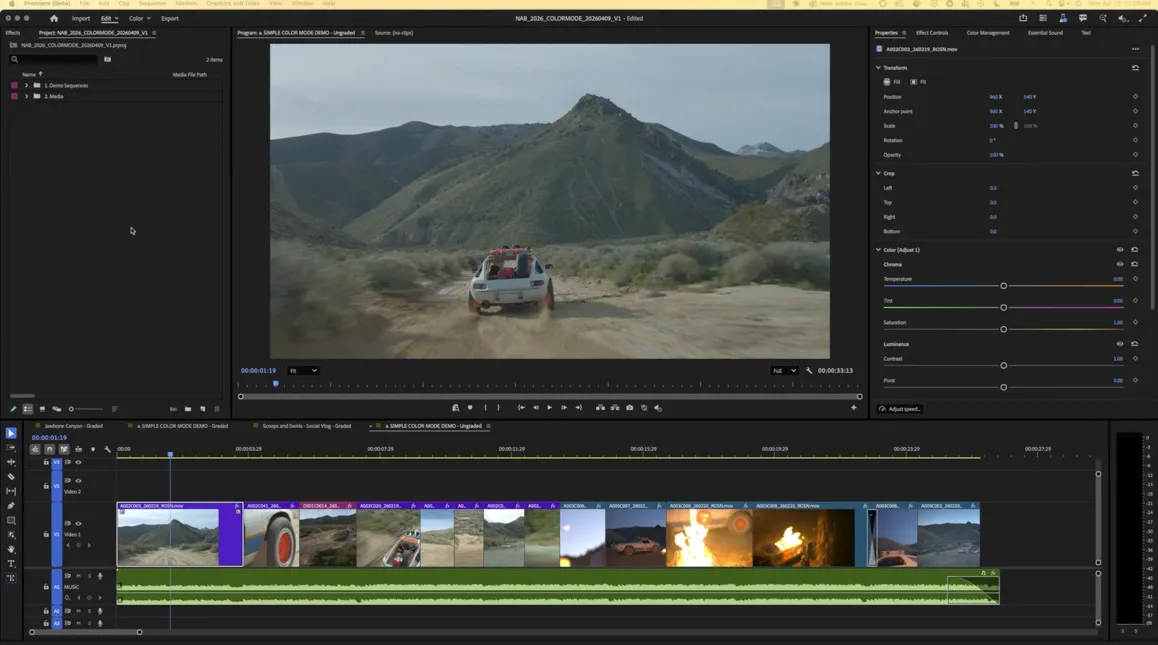Open the timeline wrench settings
1158x645 pixels.
click(x=107, y=450)
